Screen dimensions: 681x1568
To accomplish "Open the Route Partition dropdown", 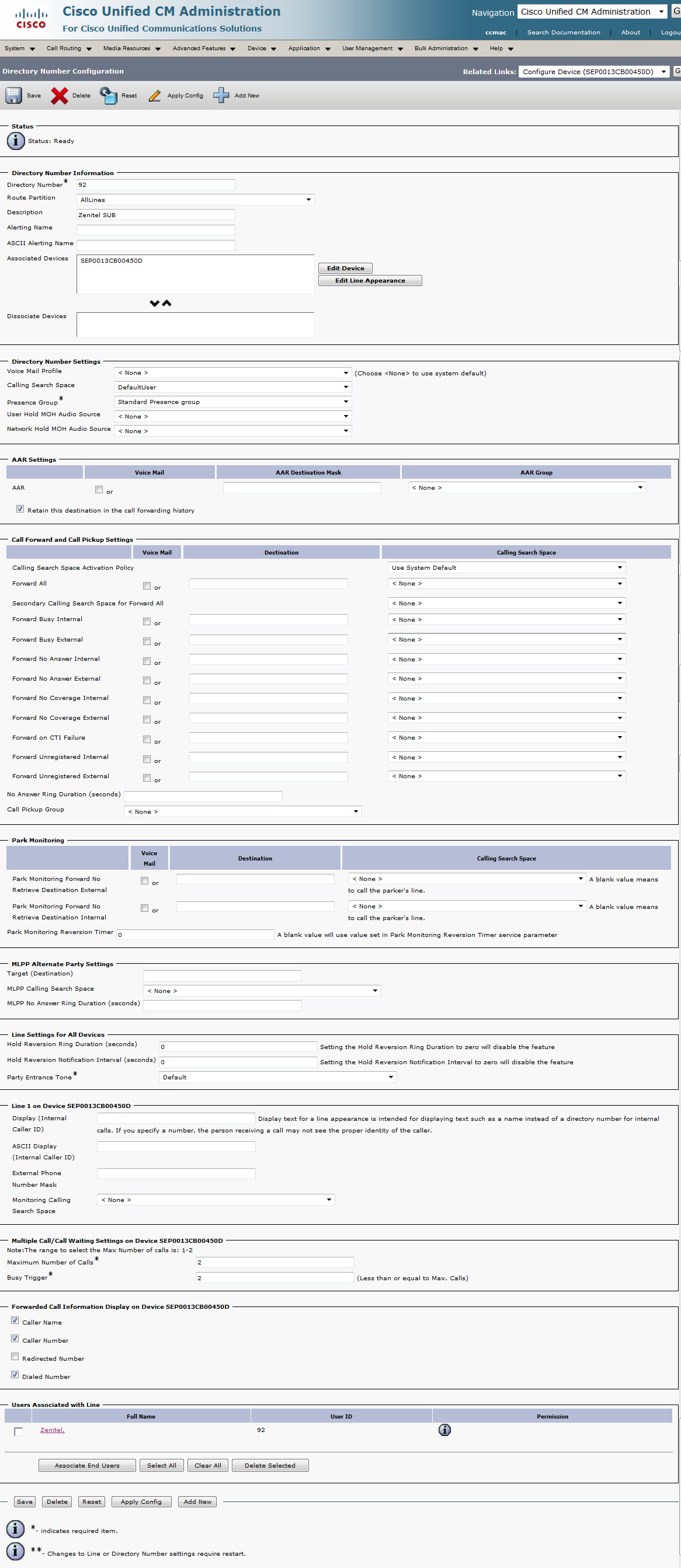I will (x=195, y=200).
